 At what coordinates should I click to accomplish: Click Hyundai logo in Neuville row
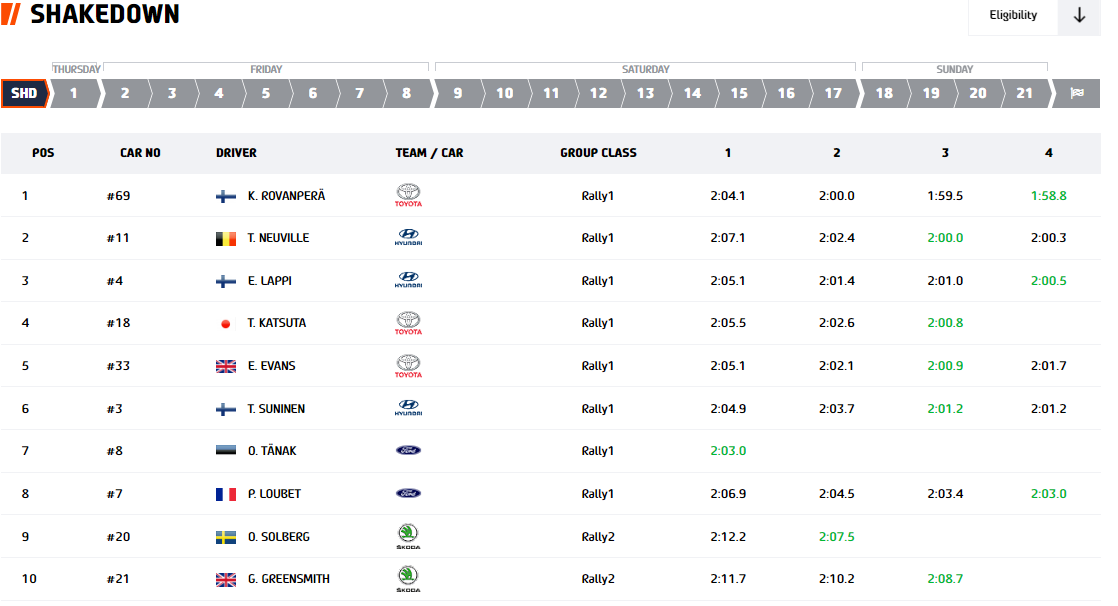pyautogui.click(x=408, y=237)
